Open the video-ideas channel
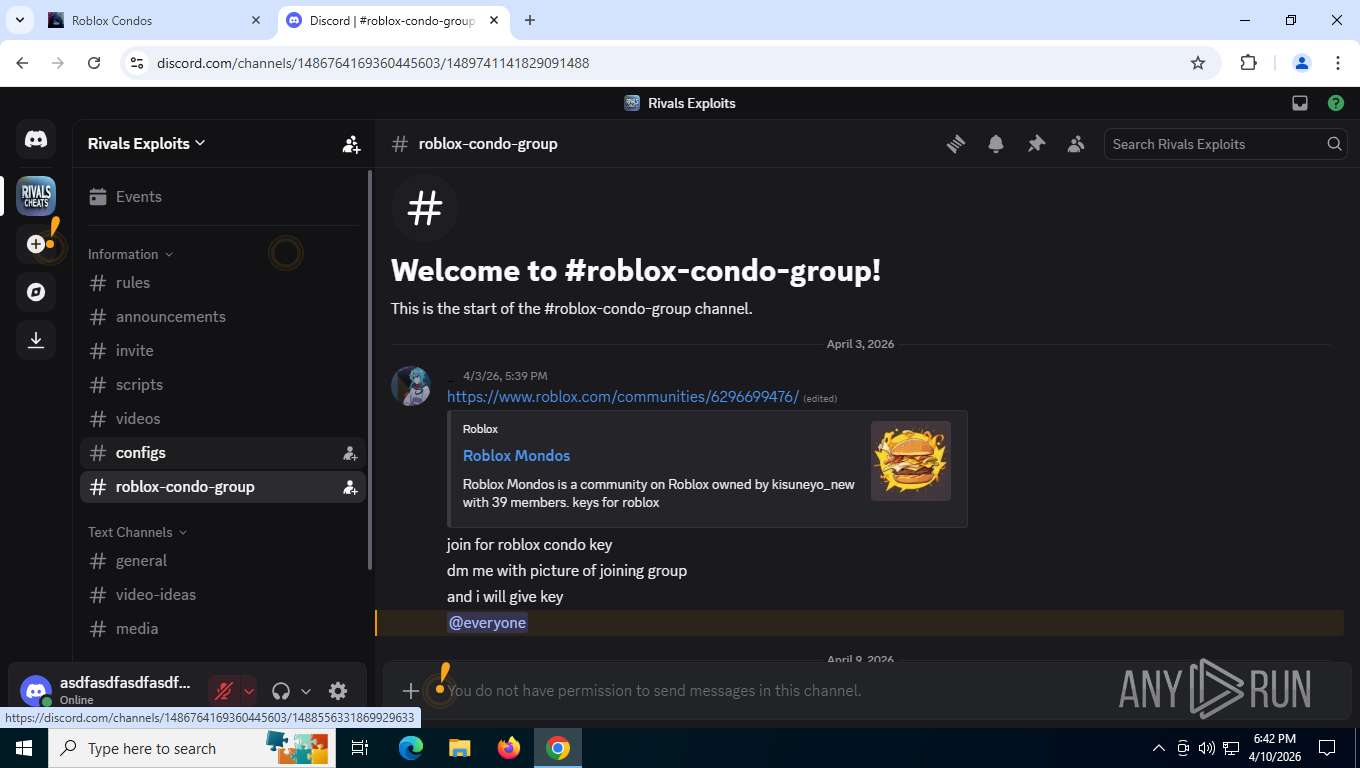 click(x=222, y=595)
